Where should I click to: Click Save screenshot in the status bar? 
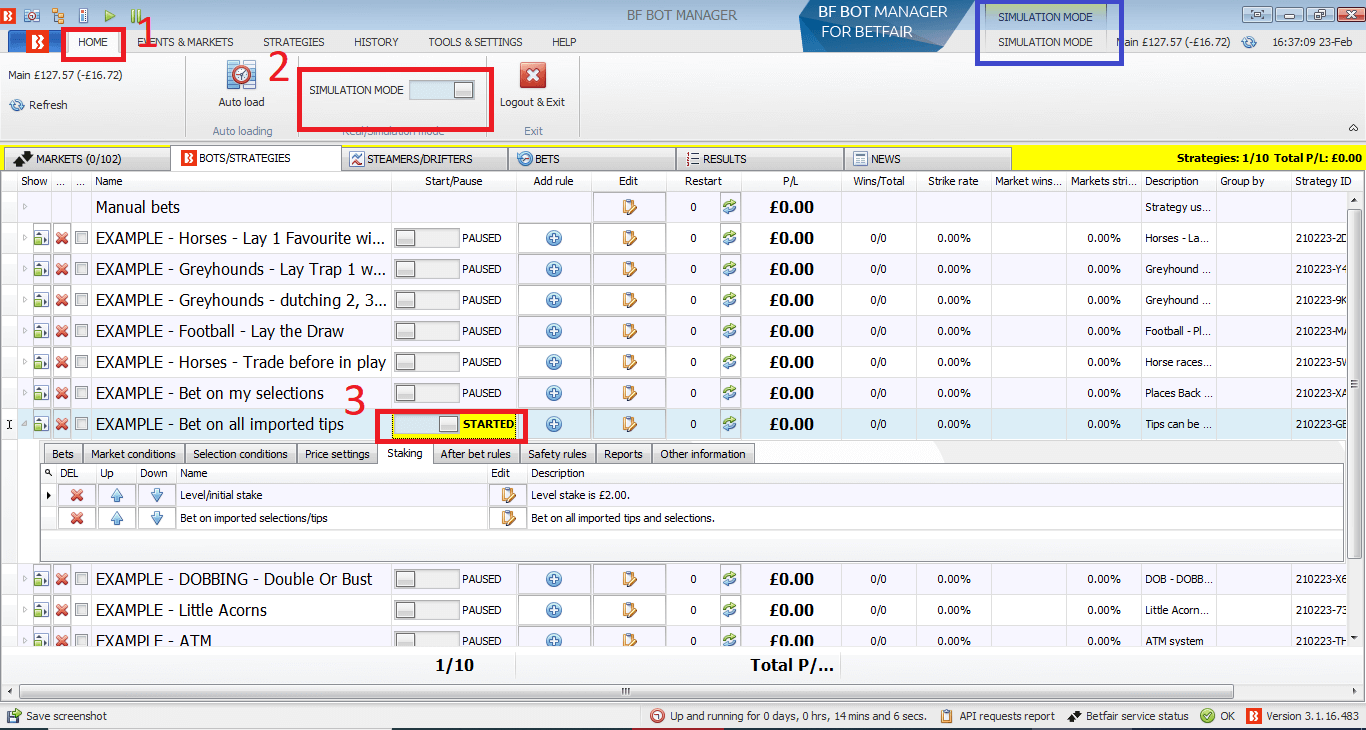pyautogui.click(x=57, y=716)
